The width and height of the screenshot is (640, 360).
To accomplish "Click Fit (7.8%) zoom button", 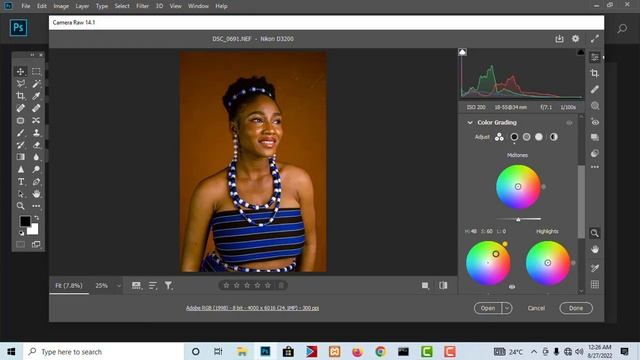I will (69, 286).
